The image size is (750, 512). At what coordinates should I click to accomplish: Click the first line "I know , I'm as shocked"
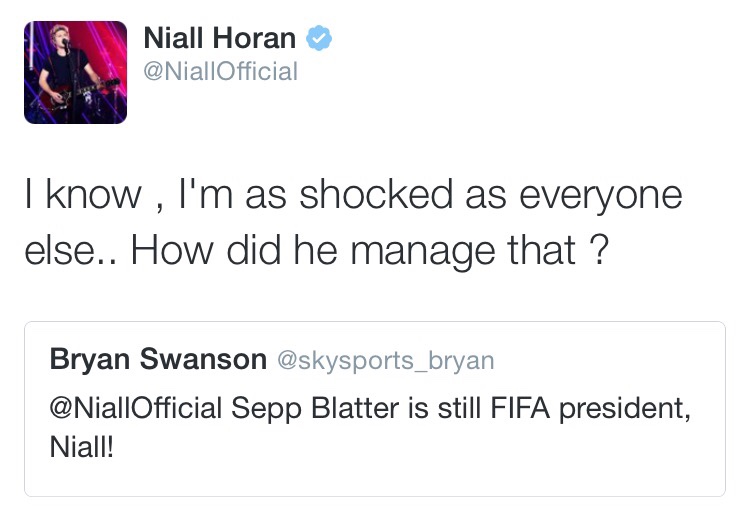(x=239, y=195)
